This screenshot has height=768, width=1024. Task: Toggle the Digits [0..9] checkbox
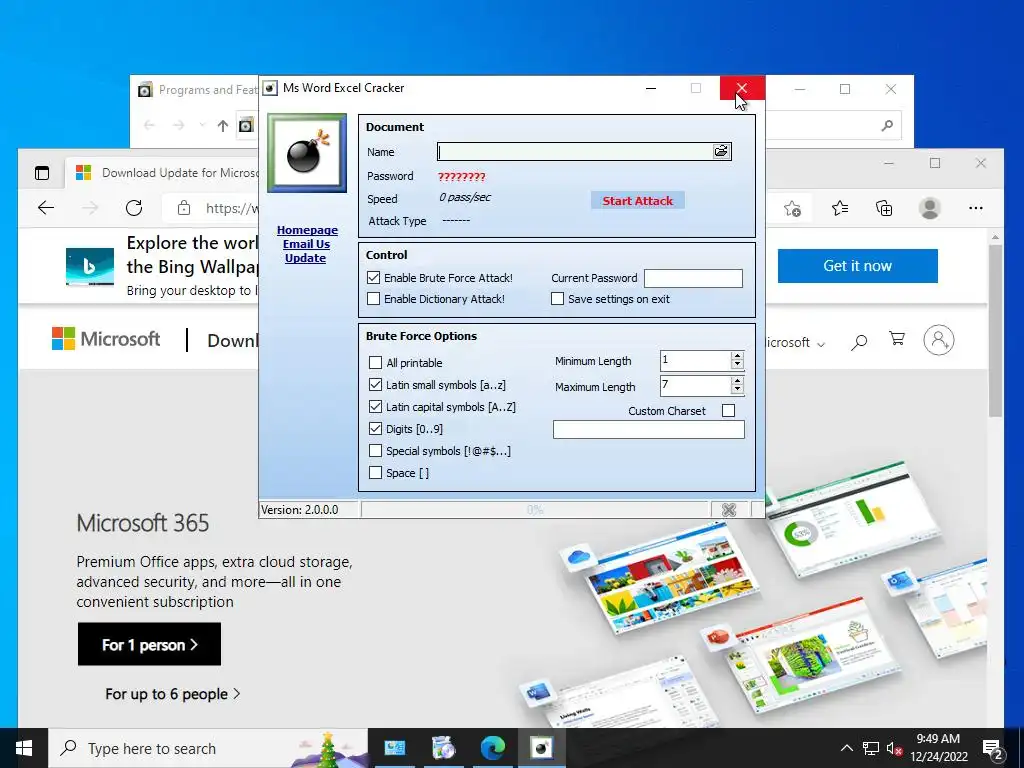tap(376, 428)
